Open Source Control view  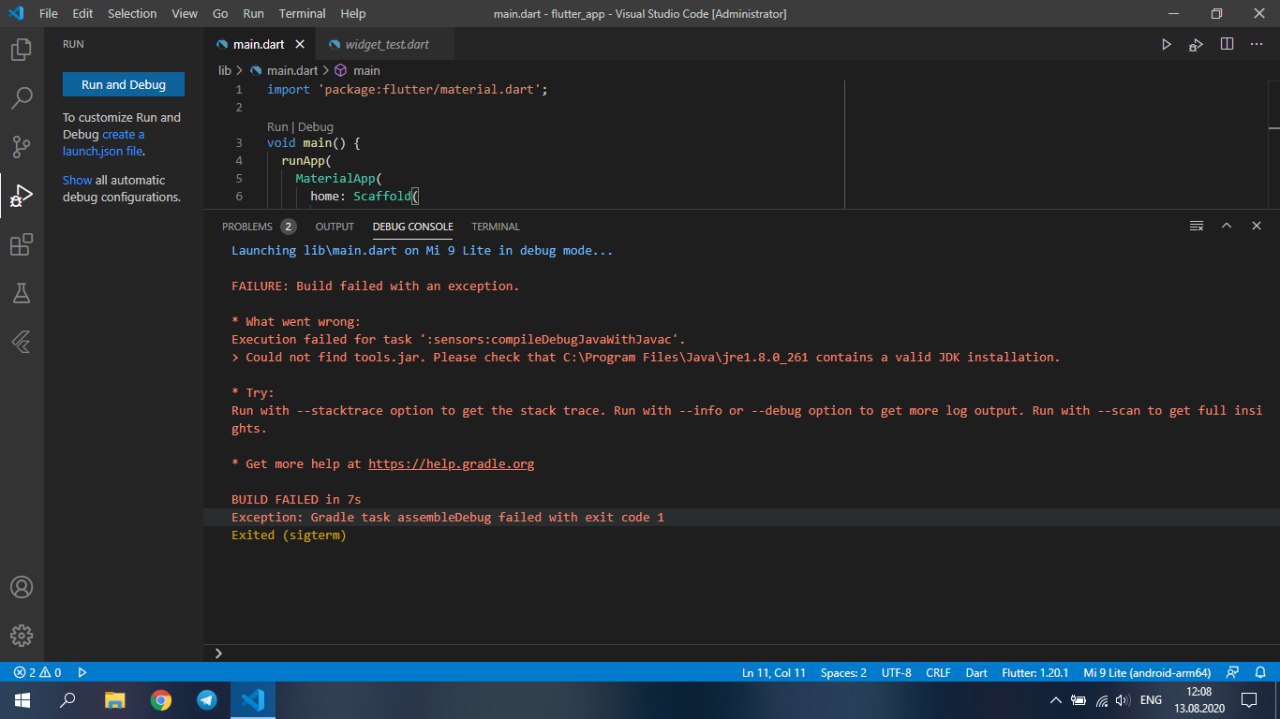coord(21,147)
